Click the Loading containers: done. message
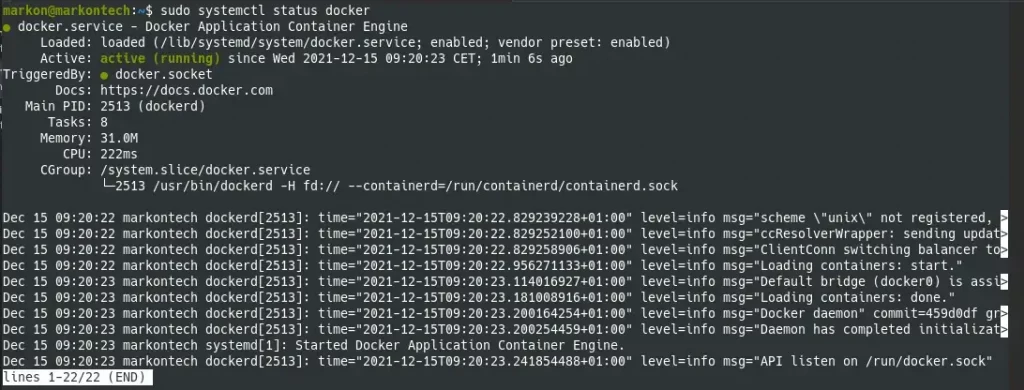This screenshot has height=390, width=1024. [x=855, y=297]
